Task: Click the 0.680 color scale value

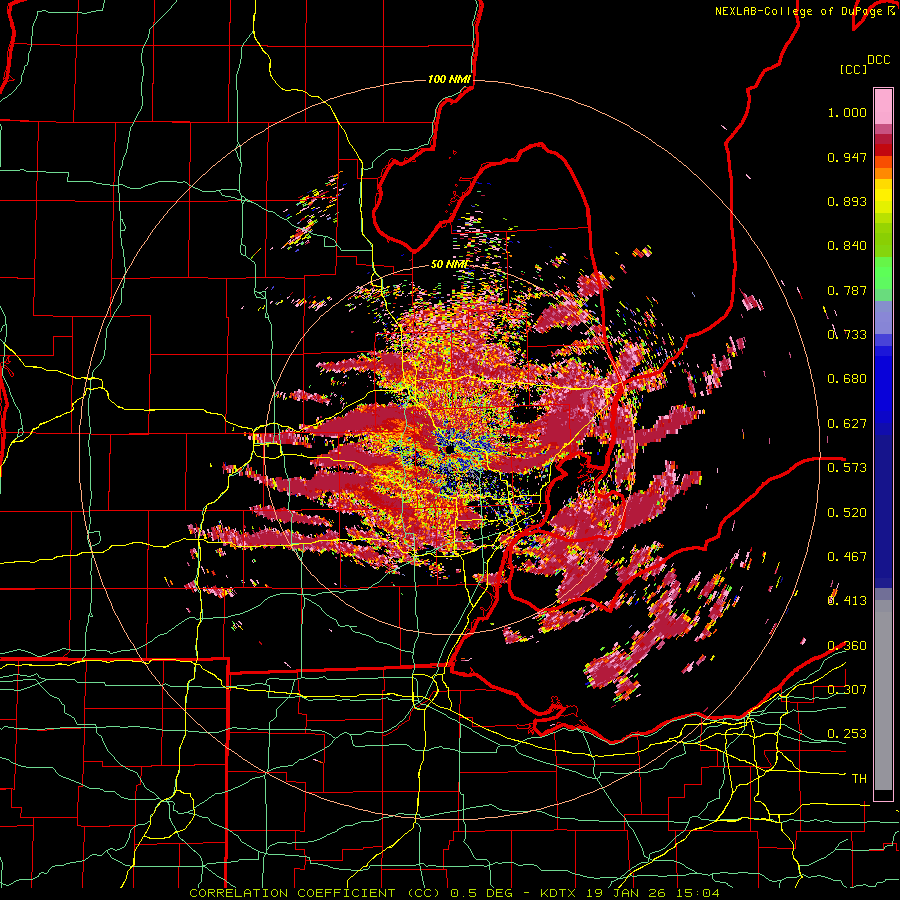Action: point(847,379)
